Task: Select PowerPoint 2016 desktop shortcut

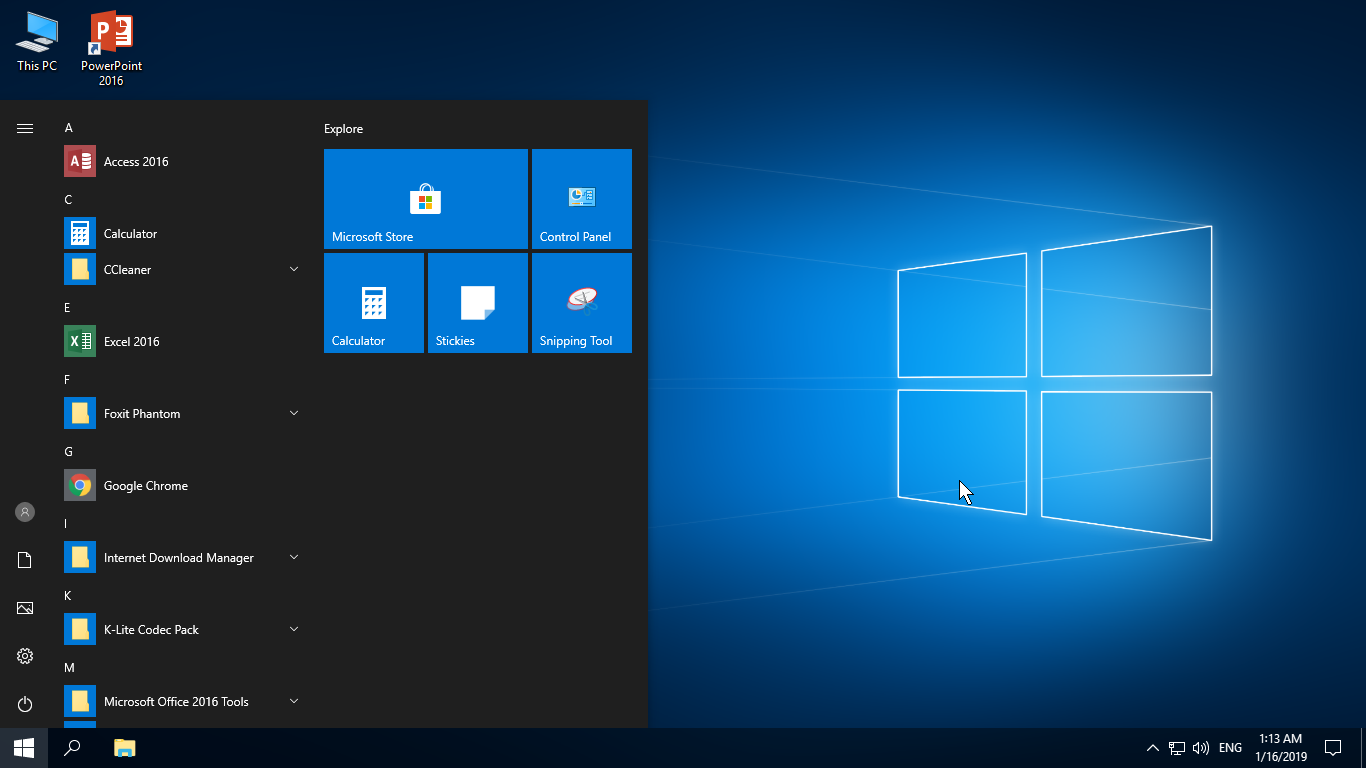Action: (x=111, y=50)
